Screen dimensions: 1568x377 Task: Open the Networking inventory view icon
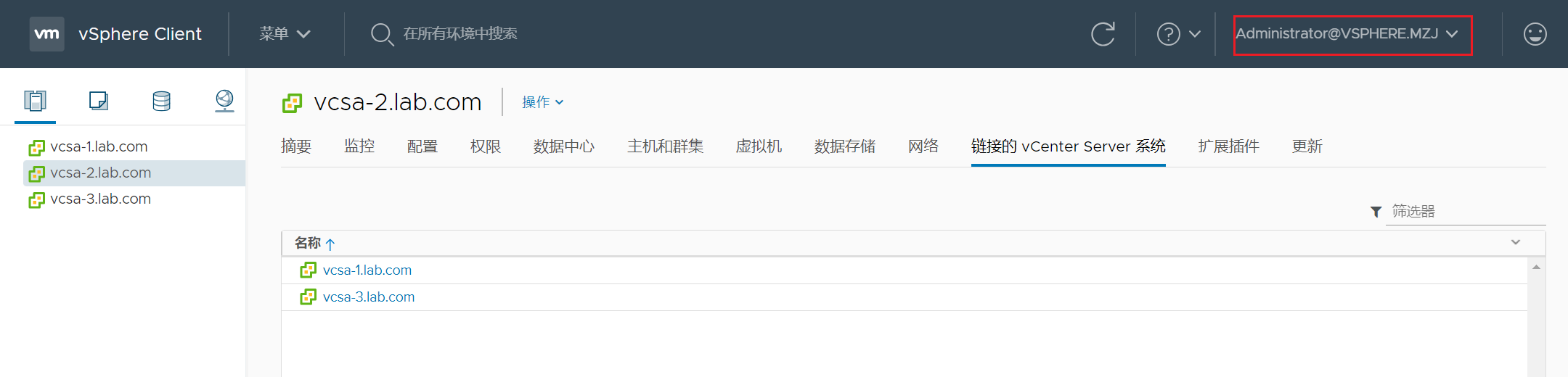click(225, 101)
